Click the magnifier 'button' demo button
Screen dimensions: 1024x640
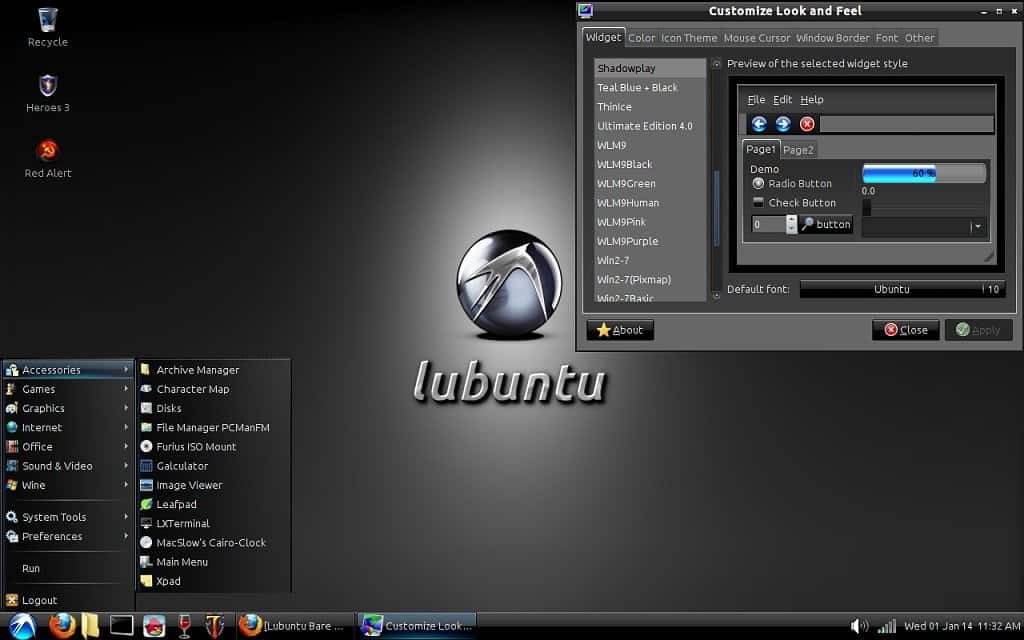click(x=826, y=224)
